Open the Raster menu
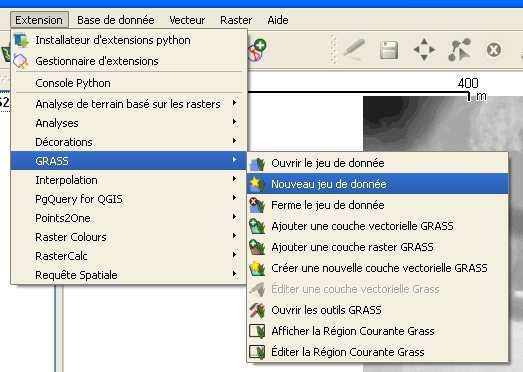The width and height of the screenshot is (523, 372). (236, 20)
